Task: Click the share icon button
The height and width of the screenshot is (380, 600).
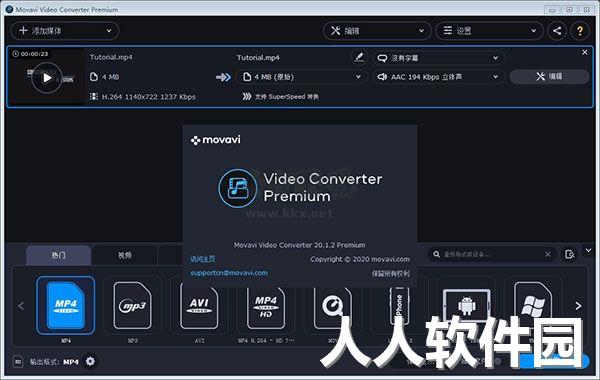Action: coord(557,31)
